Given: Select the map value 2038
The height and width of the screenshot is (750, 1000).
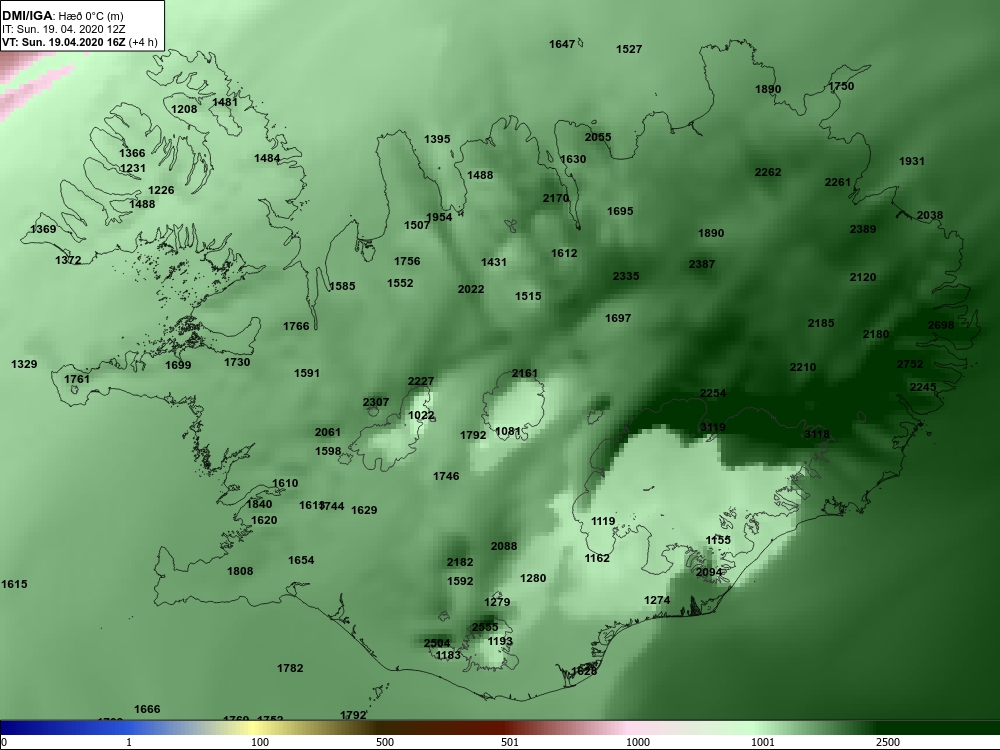Looking at the screenshot, I should pyautogui.click(x=929, y=216).
